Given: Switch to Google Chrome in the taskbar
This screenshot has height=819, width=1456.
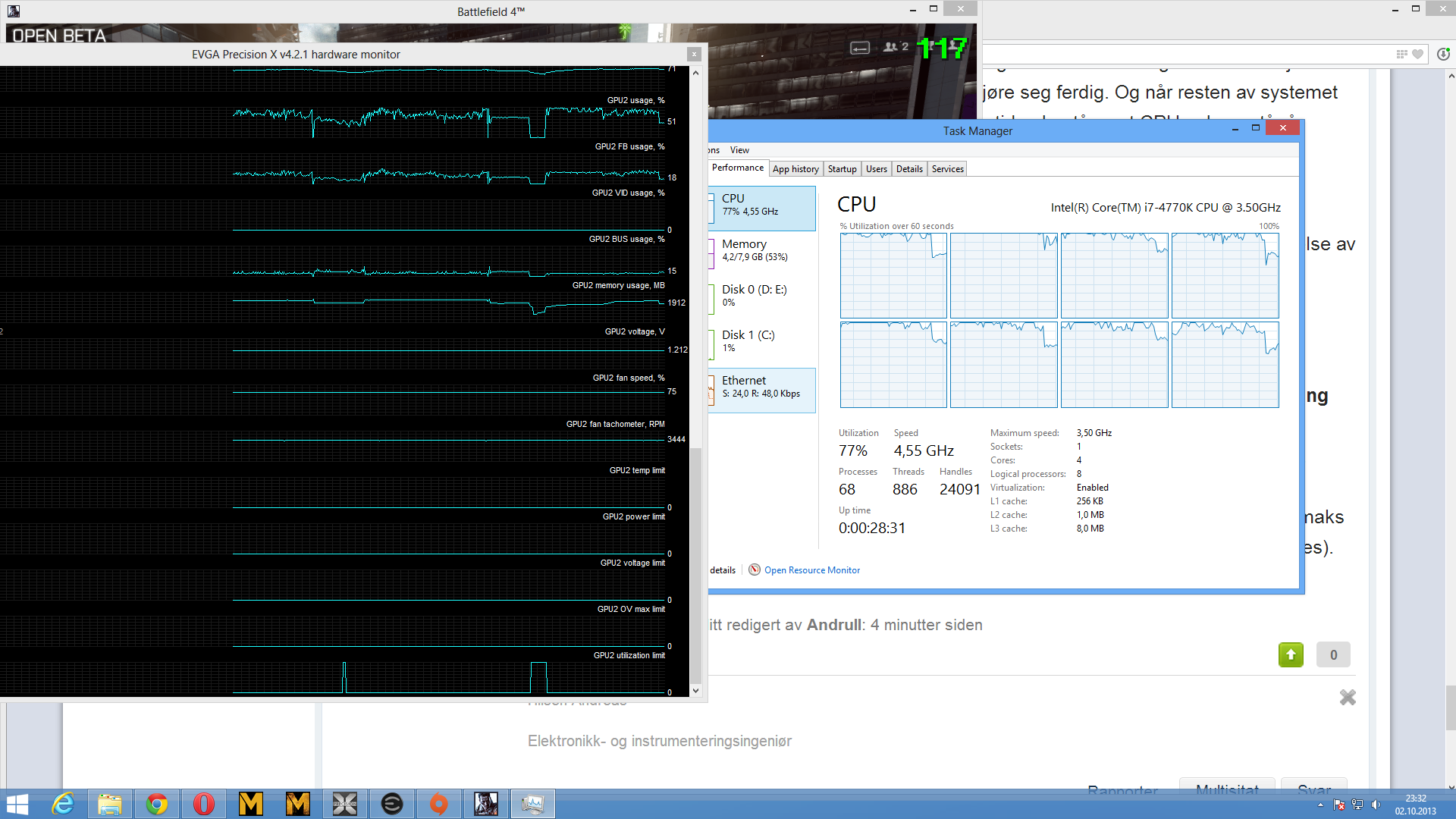Looking at the screenshot, I should coord(157,804).
